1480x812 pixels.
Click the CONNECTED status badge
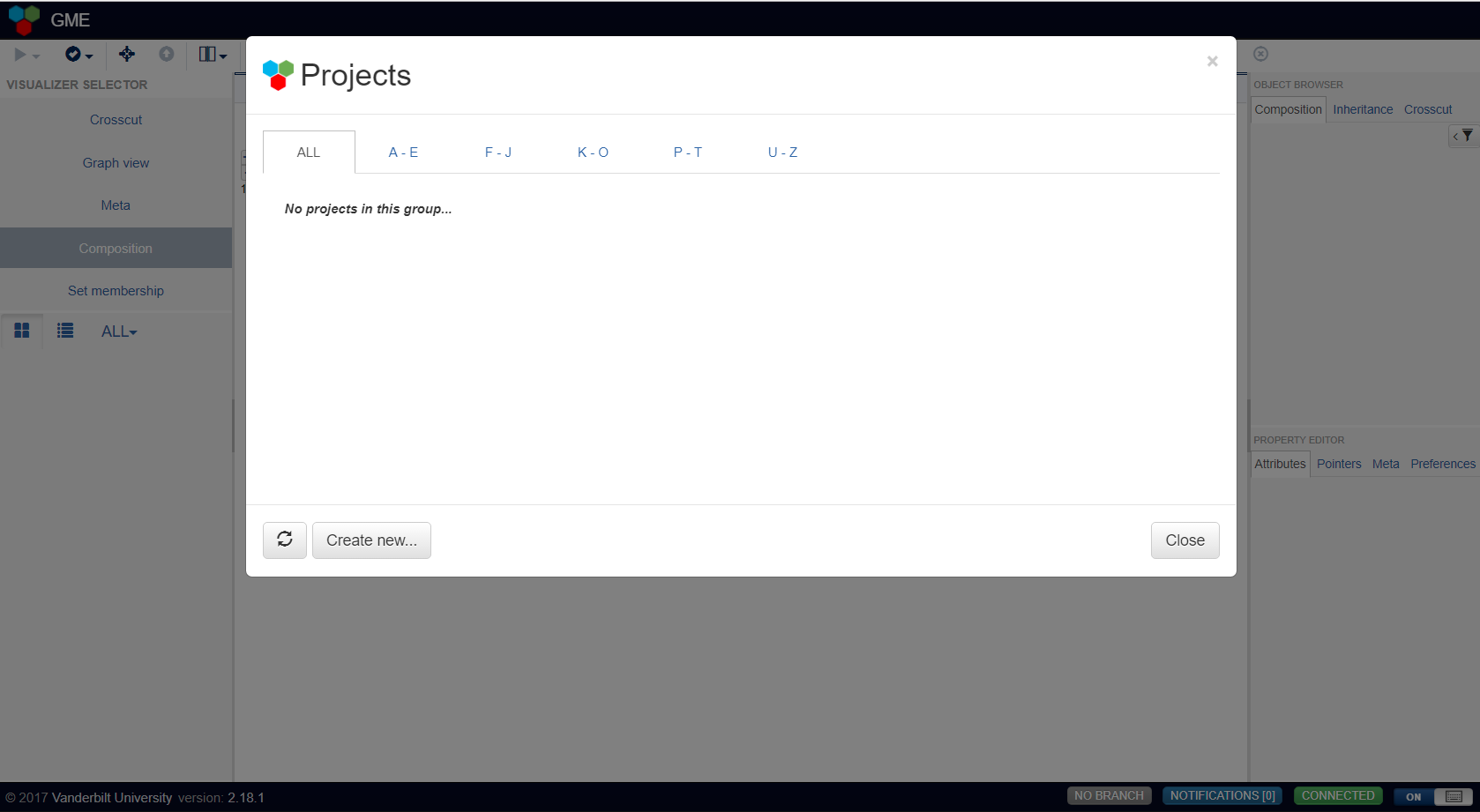1337,796
